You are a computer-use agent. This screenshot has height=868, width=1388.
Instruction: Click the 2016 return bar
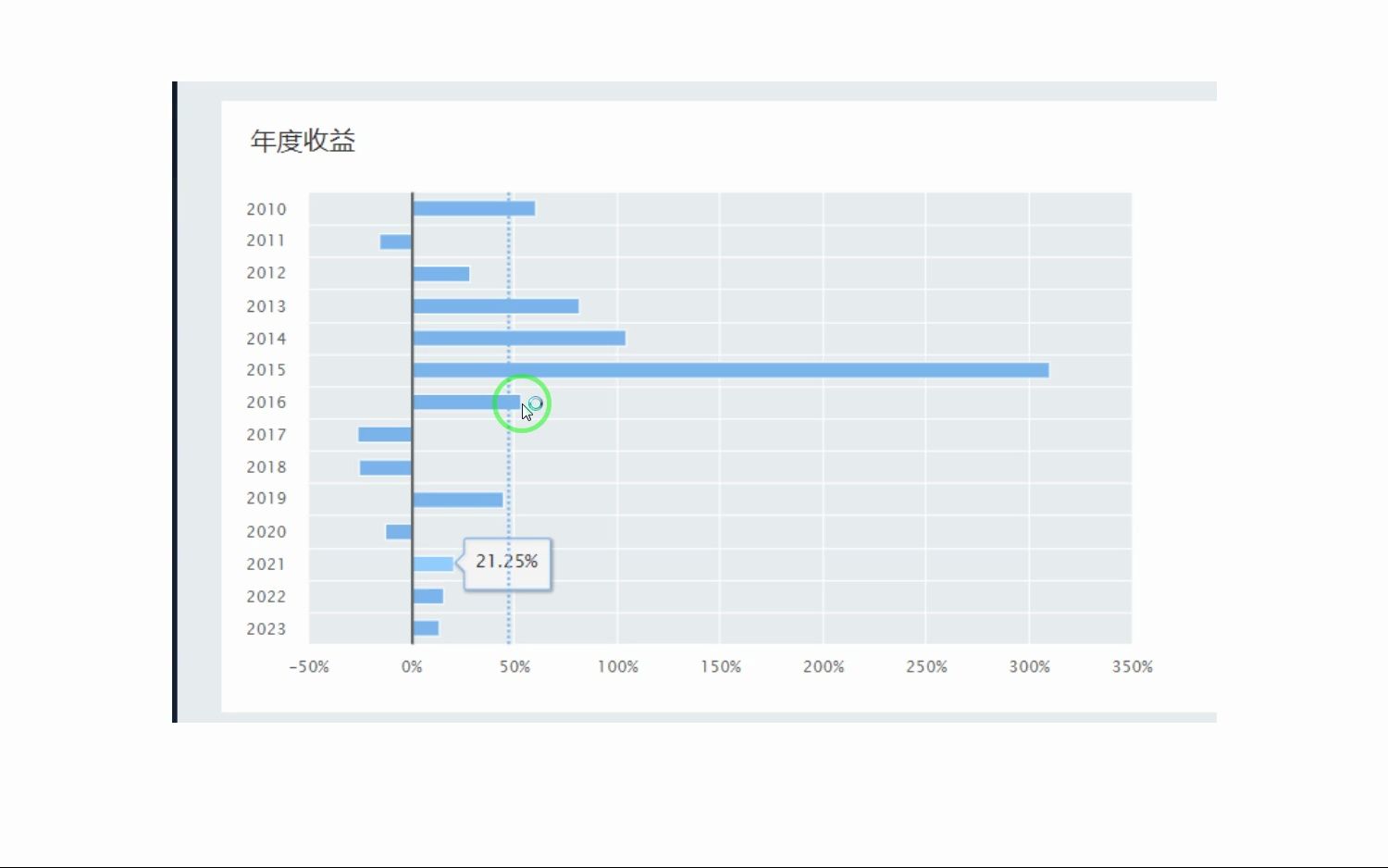point(466,402)
